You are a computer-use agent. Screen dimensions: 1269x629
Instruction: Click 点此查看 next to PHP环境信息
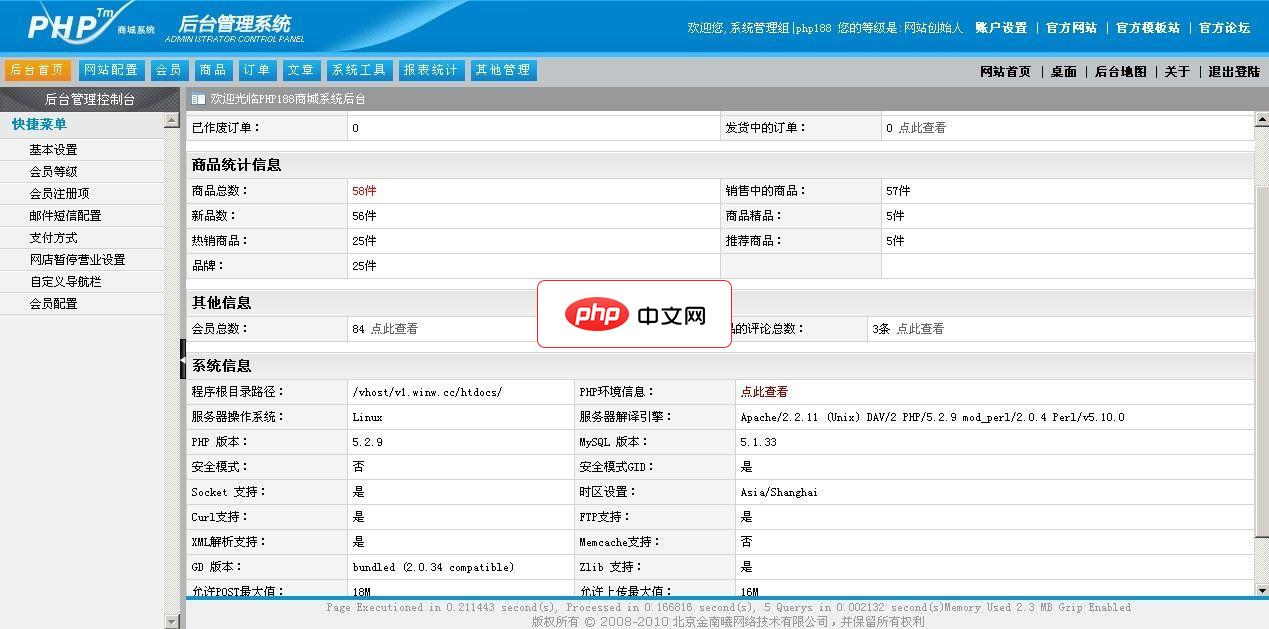[x=767, y=391]
